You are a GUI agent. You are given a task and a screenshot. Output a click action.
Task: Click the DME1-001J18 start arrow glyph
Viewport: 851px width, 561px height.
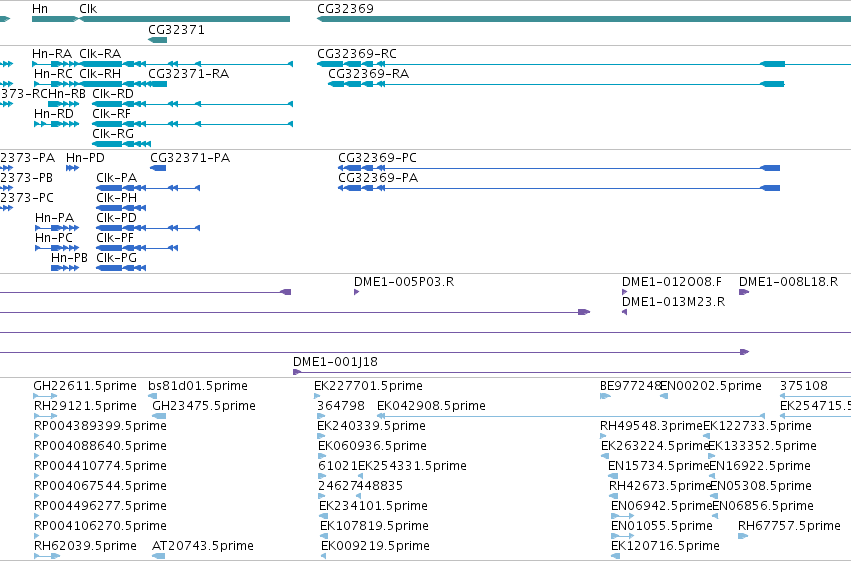(297, 372)
